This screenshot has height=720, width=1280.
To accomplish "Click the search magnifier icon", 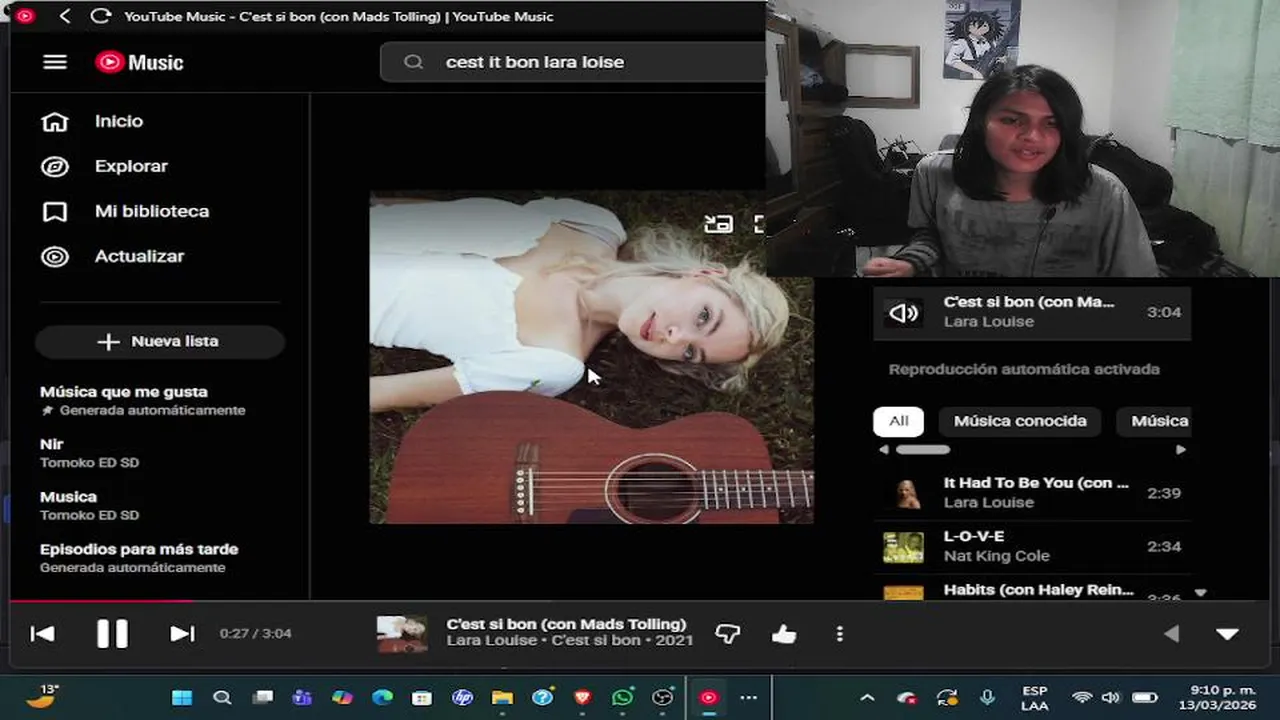I will click(x=413, y=62).
